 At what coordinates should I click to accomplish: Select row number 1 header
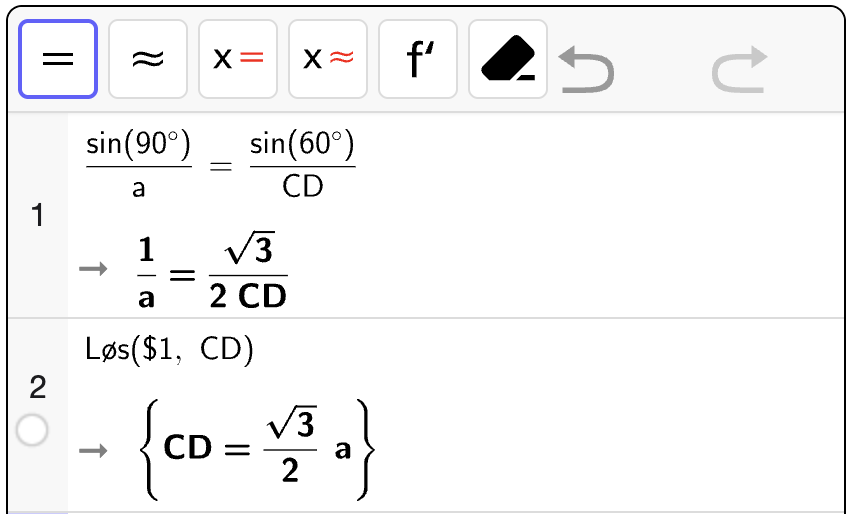tap(38, 215)
